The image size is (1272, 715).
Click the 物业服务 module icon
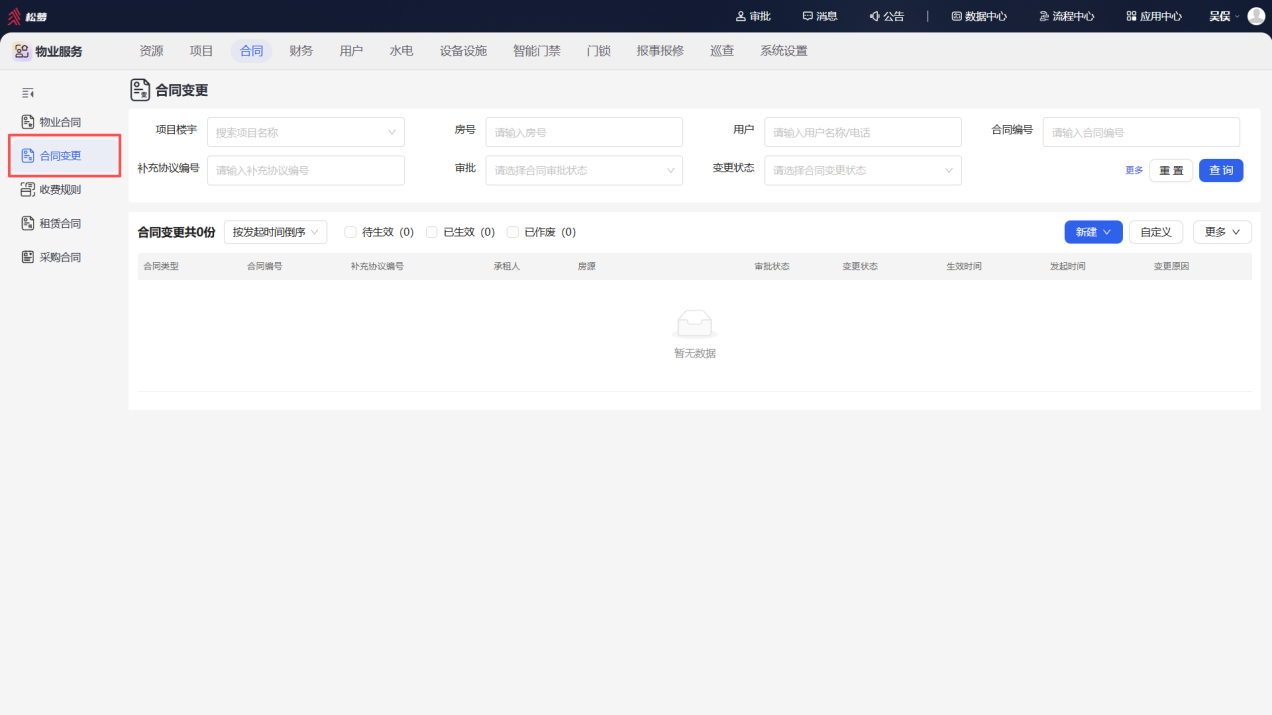click(x=21, y=51)
